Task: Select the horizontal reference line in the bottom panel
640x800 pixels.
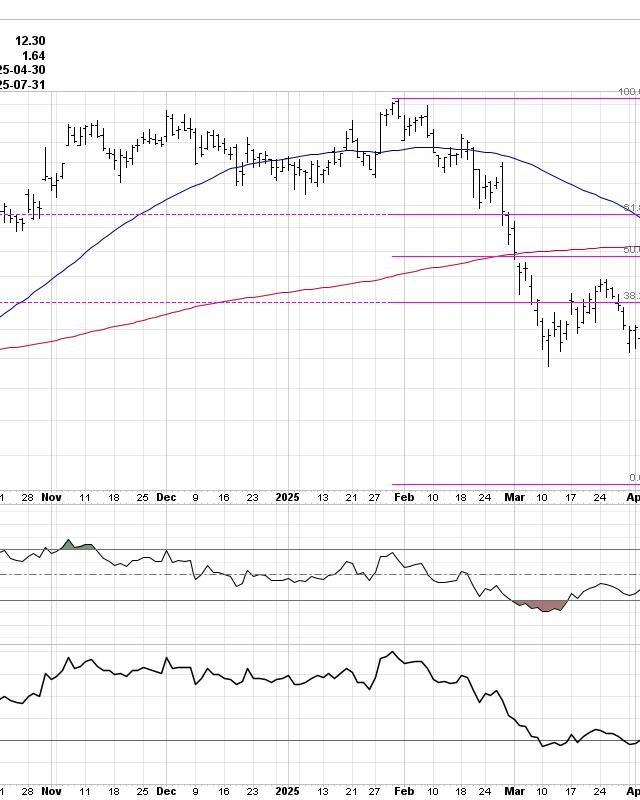Action: pos(300,741)
